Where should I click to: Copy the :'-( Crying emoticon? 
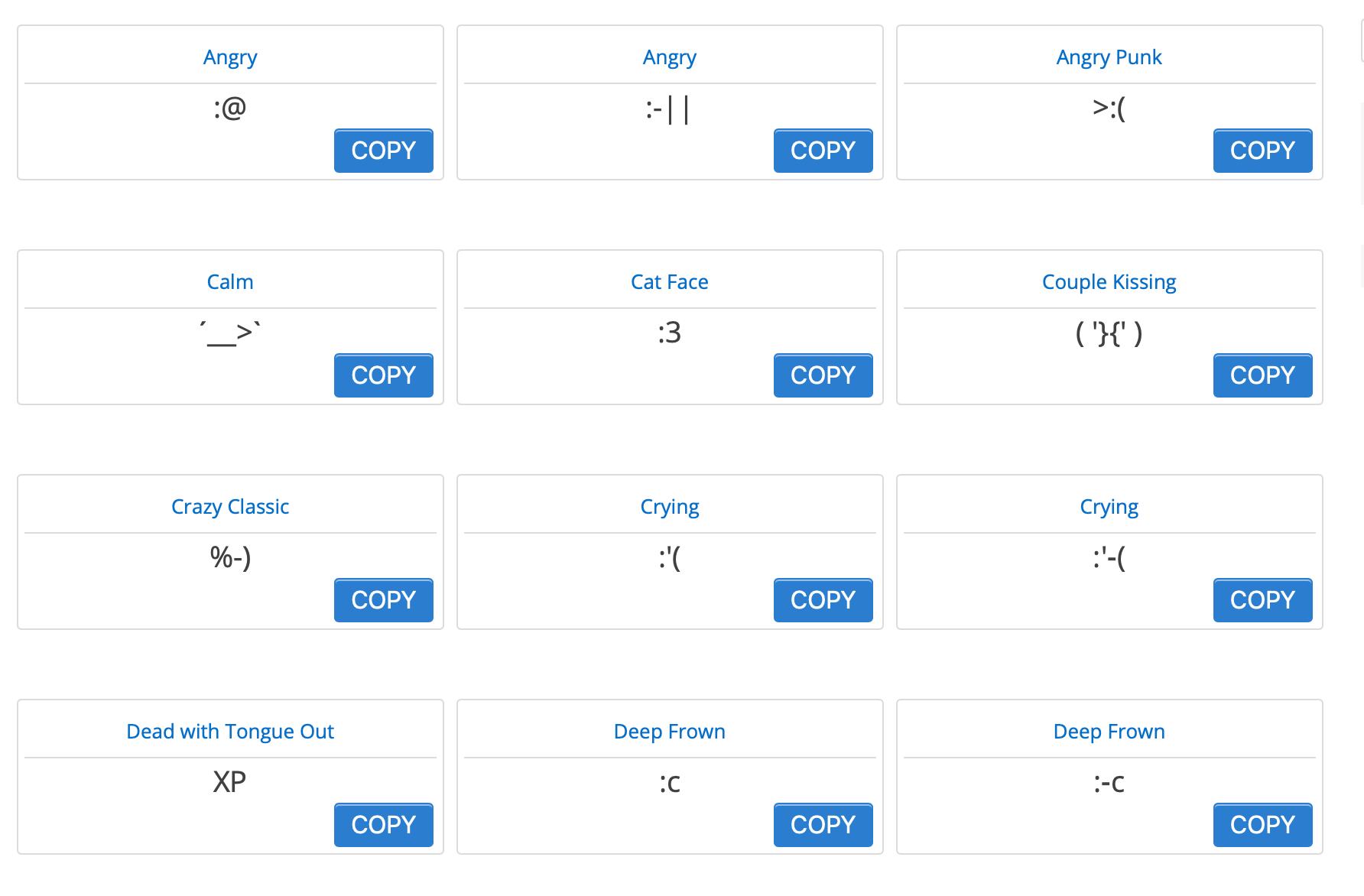click(1262, 600)
